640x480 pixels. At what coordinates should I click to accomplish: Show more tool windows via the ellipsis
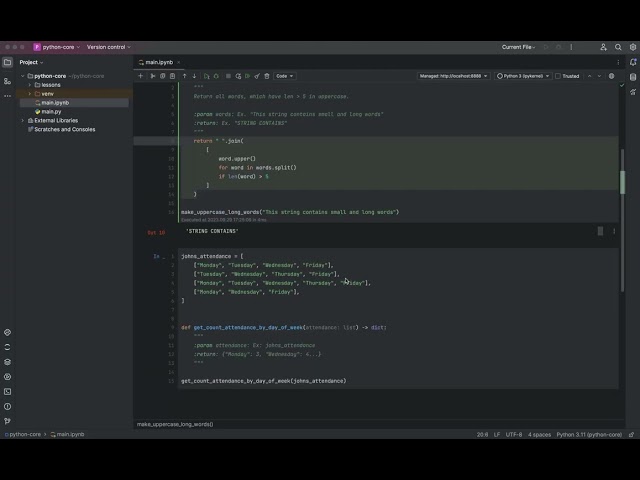[x=7, y=96]
